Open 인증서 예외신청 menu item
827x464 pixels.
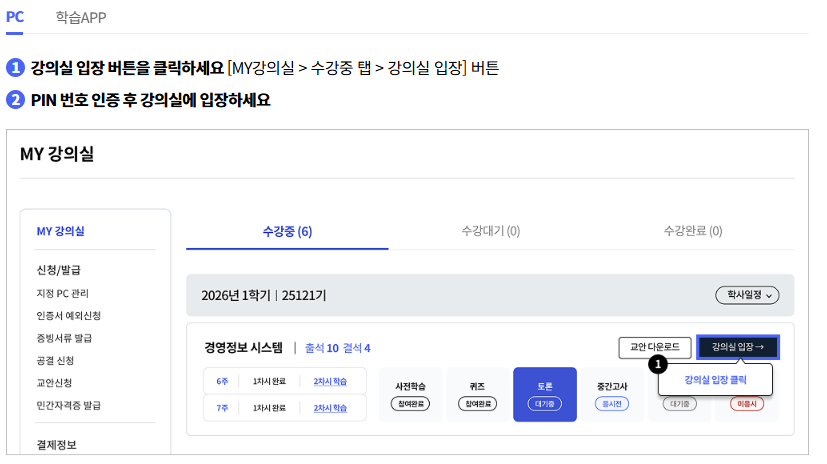(68, 316)
